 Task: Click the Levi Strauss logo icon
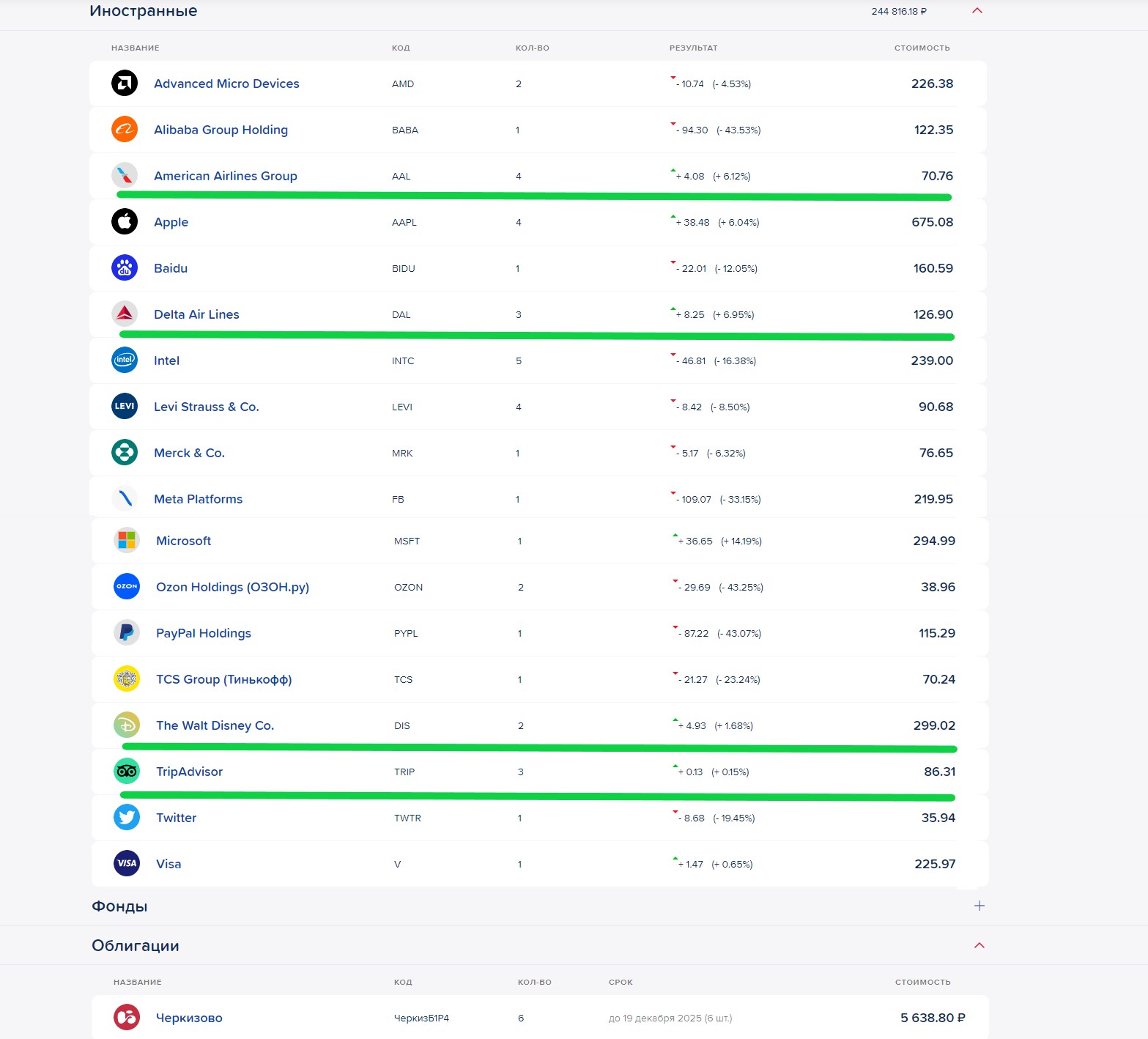tap(125, 406)
